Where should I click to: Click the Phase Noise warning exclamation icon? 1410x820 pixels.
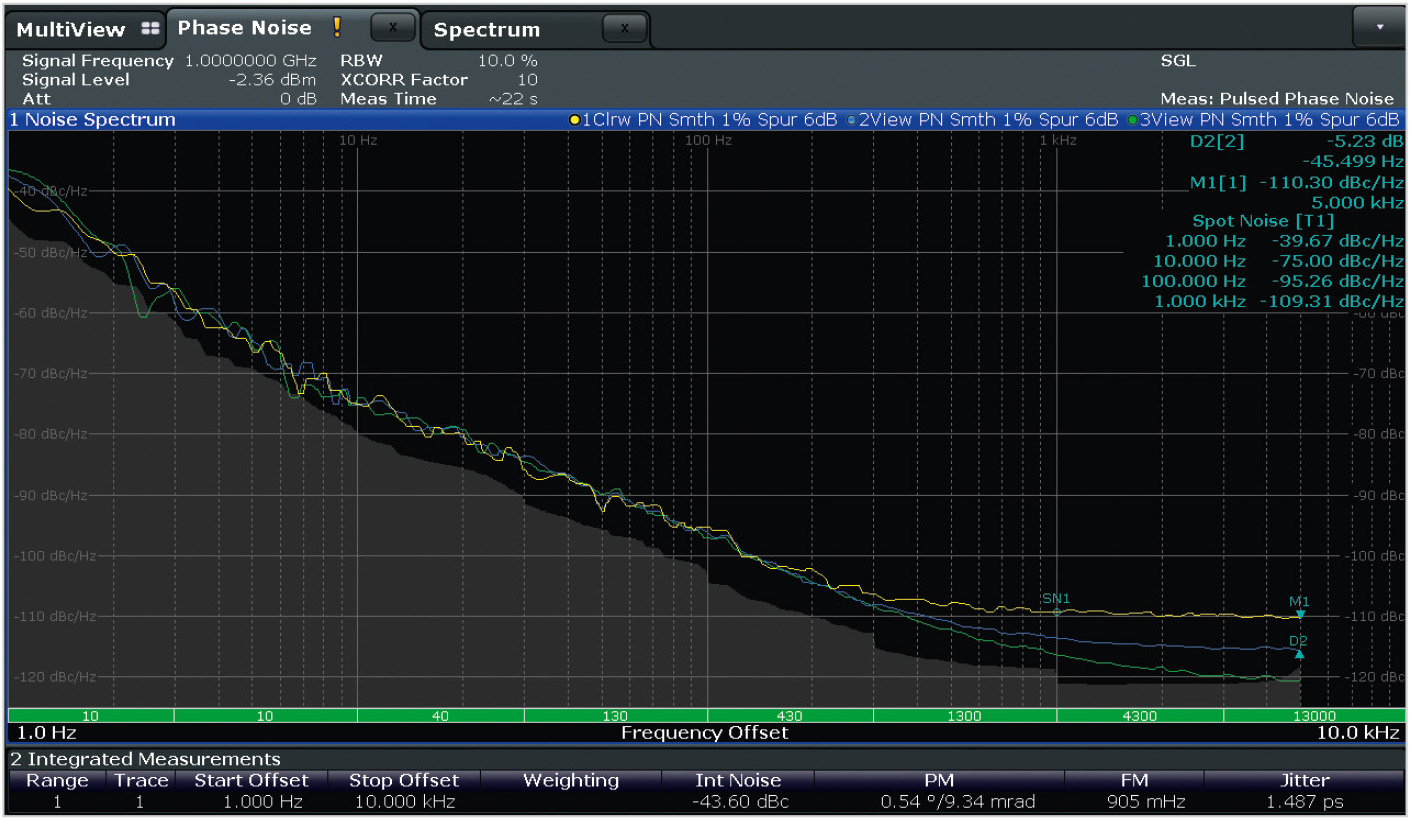pyautogui.click(x=338, y=28)
